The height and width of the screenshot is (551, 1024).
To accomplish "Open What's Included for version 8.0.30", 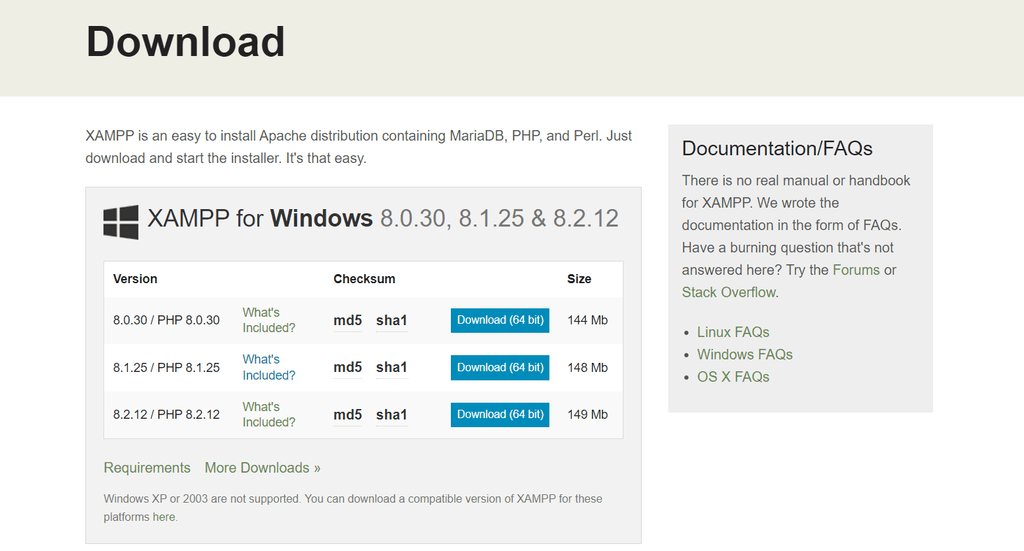I will click(x=268, y=321).
